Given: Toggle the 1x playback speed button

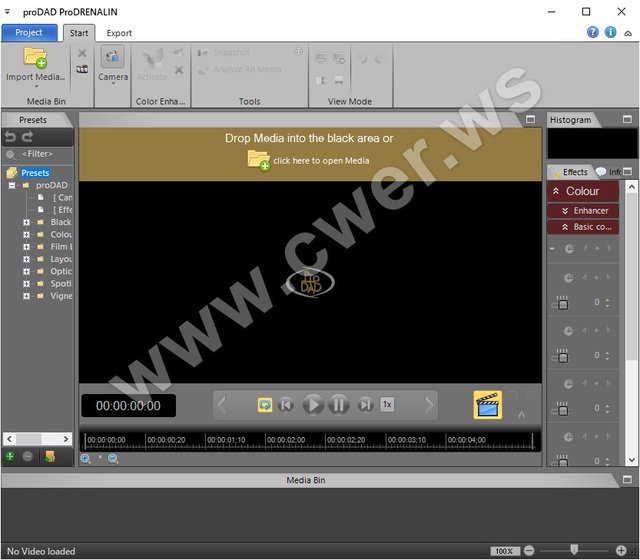Looking at the screenshot, I should point(387,405).
